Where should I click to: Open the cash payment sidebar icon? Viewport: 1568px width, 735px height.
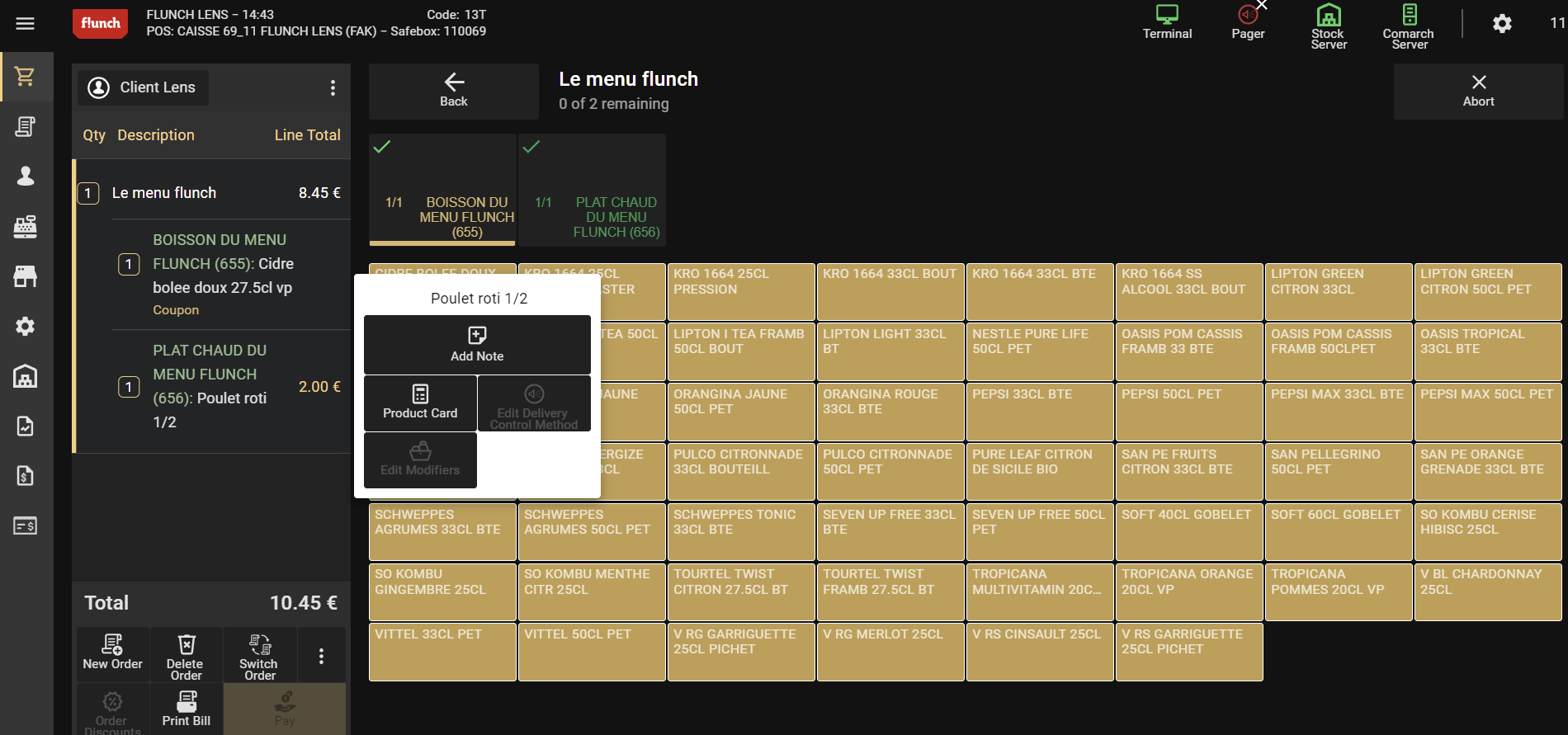tap(26, 525)
